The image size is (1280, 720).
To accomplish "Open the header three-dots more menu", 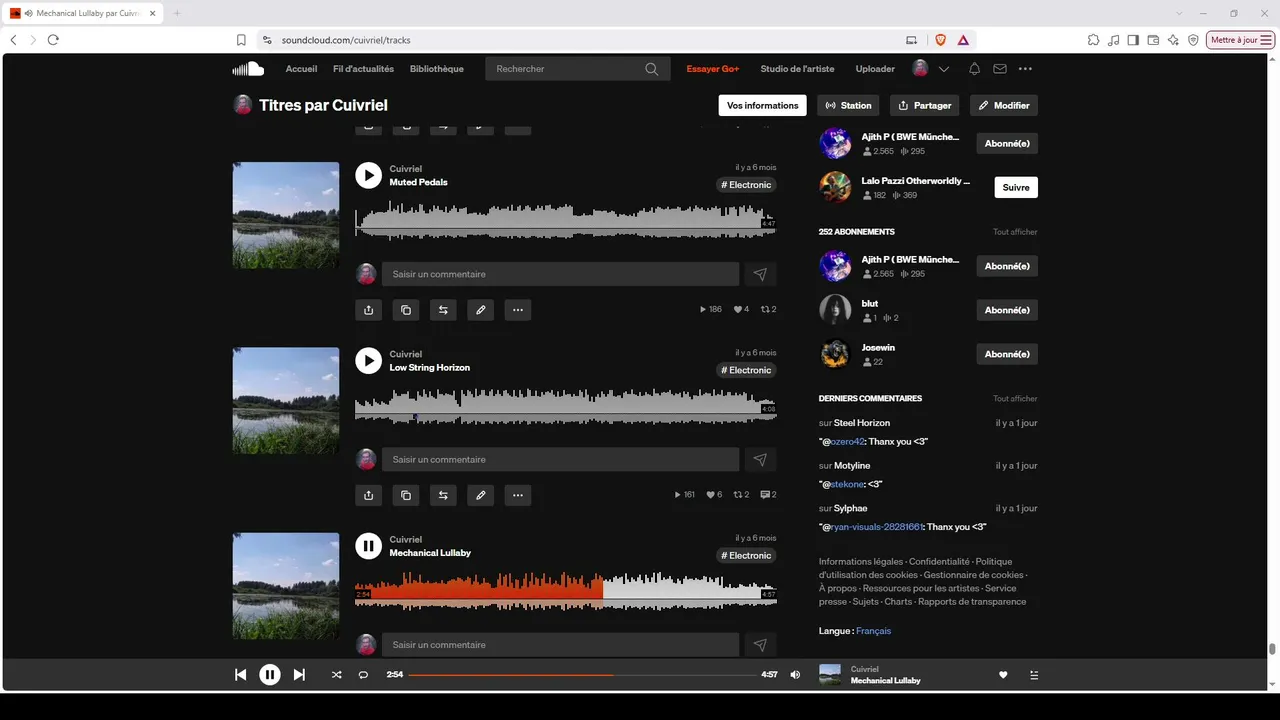I will tap(1025, 69).
